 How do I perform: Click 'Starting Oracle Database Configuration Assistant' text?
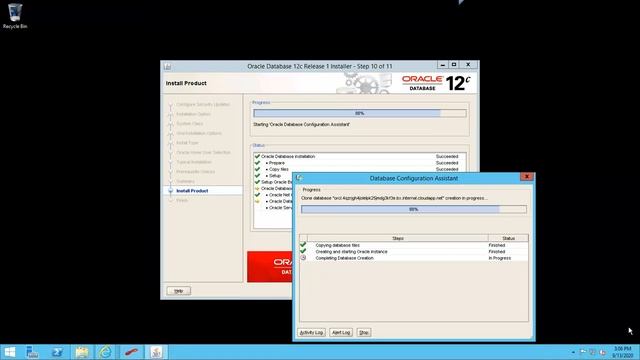tap(302, 124)
